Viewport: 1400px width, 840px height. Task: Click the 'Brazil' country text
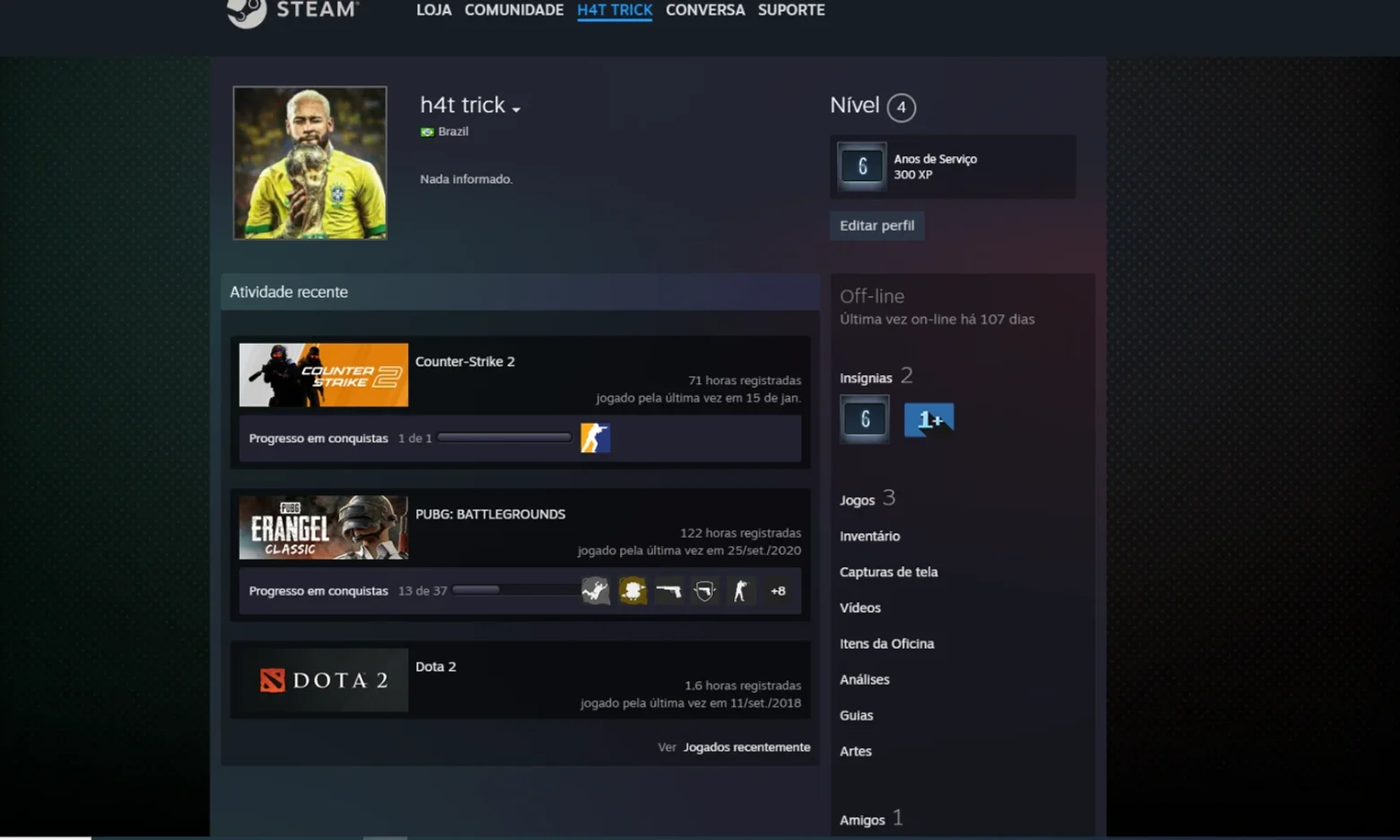[453, 131]
